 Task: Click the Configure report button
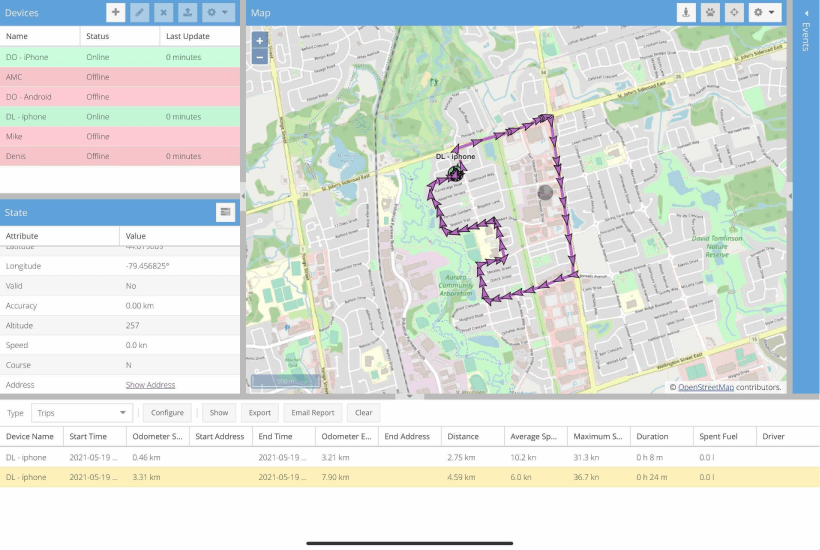pos(167,412)
